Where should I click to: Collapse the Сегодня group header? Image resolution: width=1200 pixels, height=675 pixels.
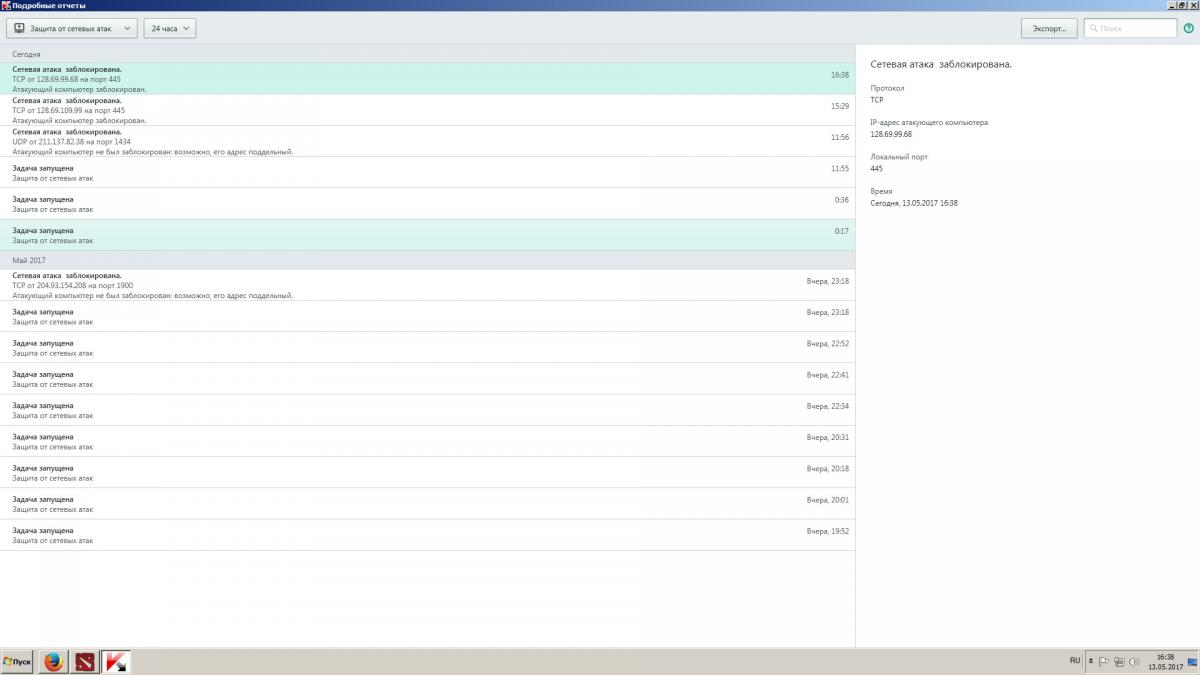pos(428,54)
